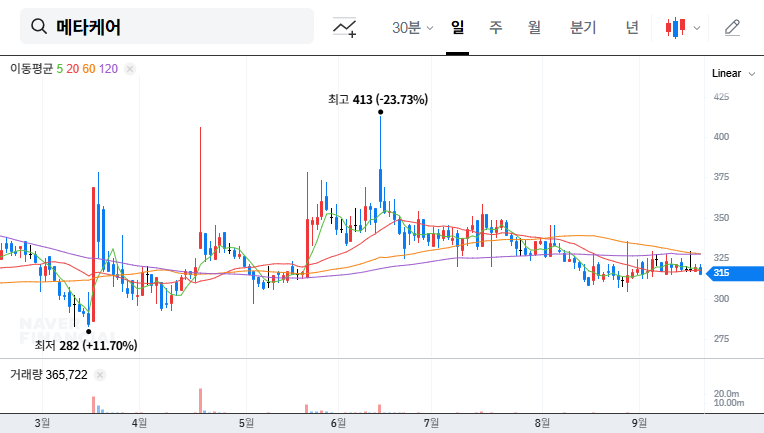Select the 120-day moving average value
Screen dimensions: 764x433
(x=108, y=69)
